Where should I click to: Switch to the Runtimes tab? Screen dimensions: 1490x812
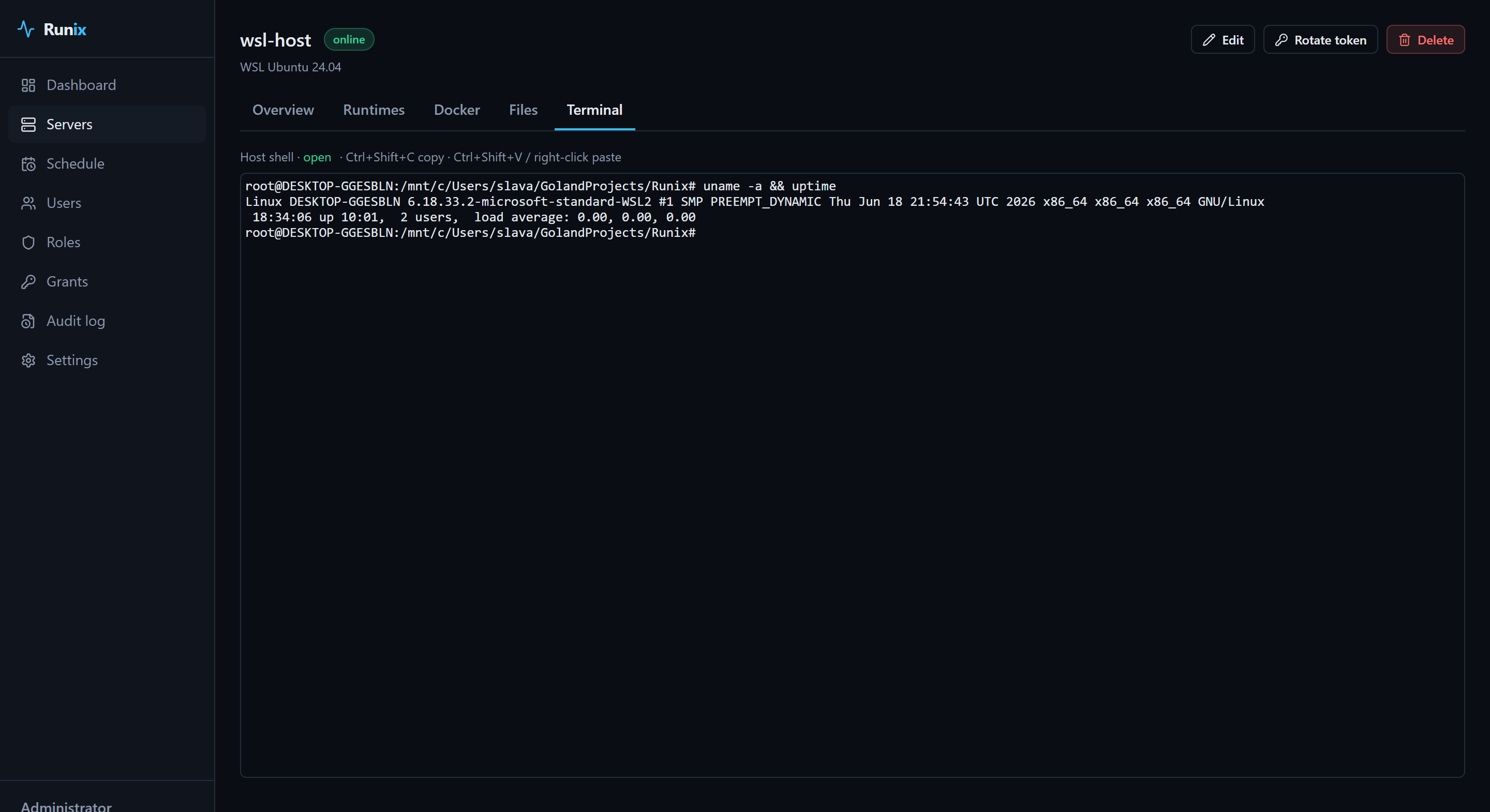click(374, 110)
